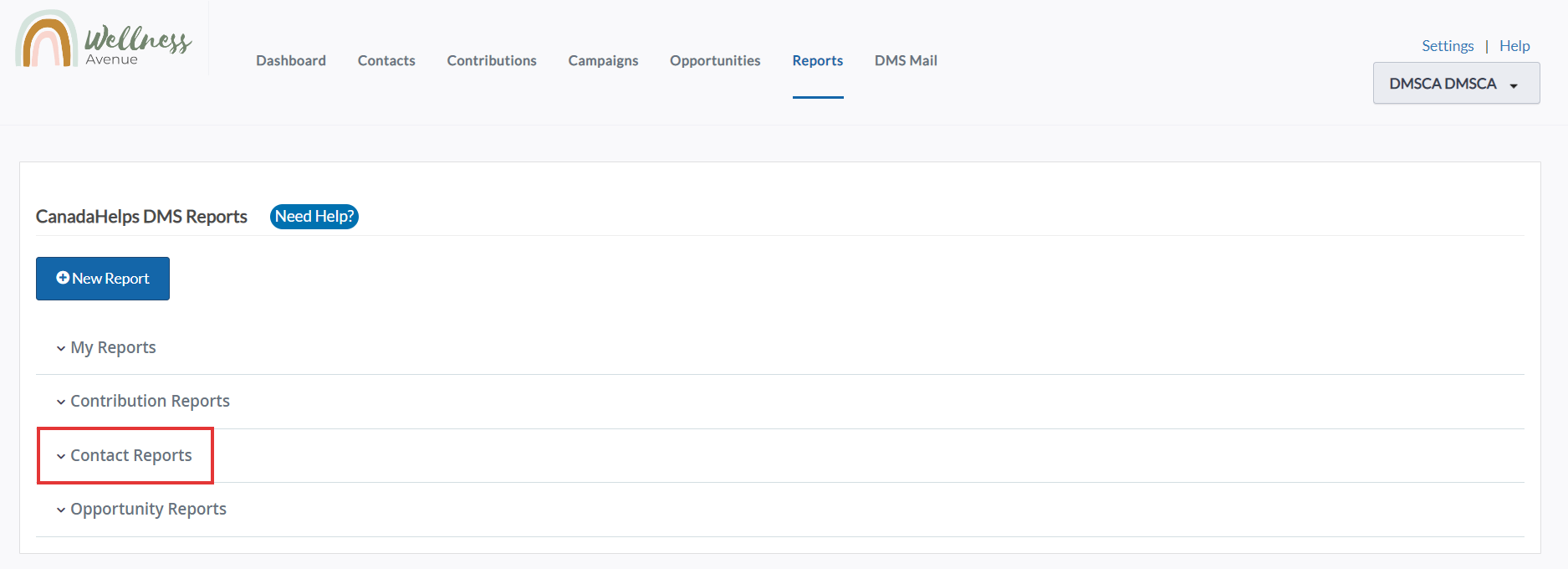
Task: Open the Opportunities tab
Action: pyautogui.click(x=715, y=60)
